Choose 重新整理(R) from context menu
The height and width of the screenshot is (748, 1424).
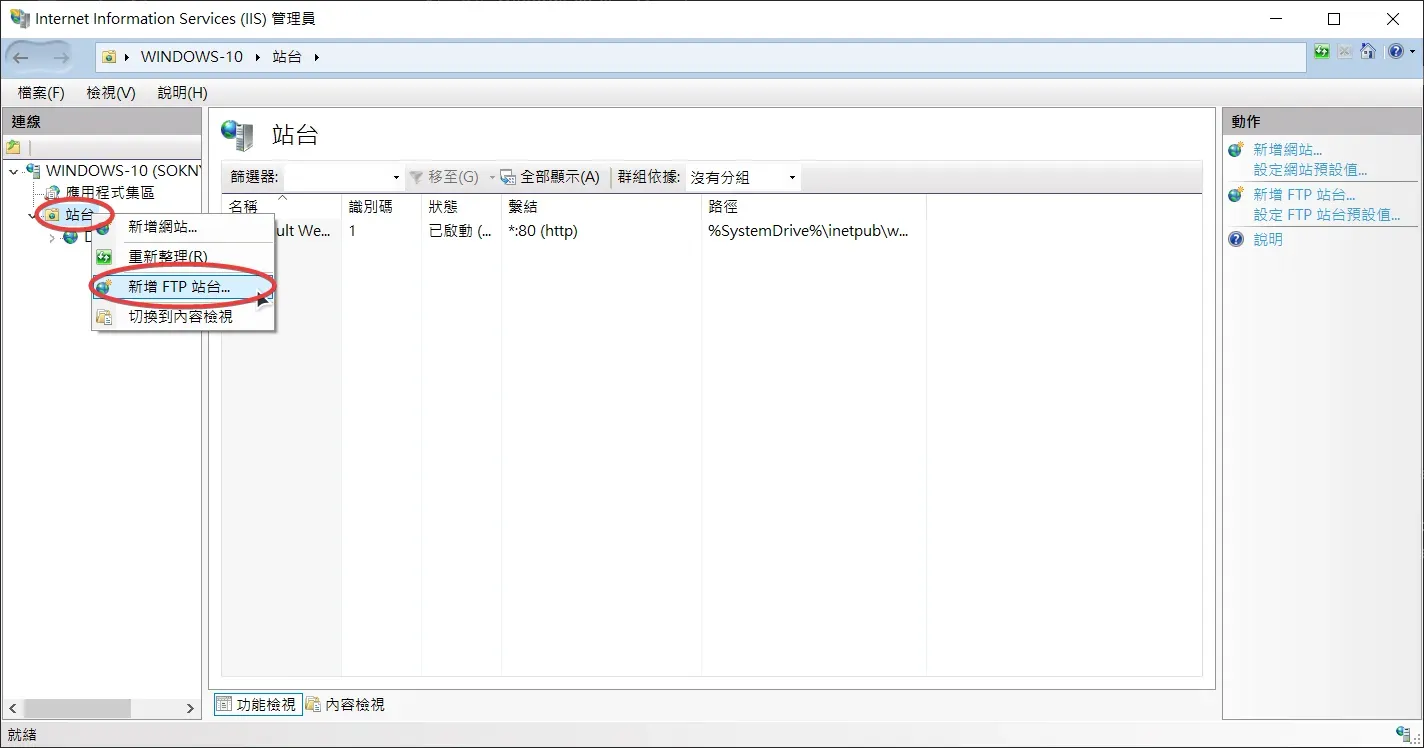(x=168, y=257)
